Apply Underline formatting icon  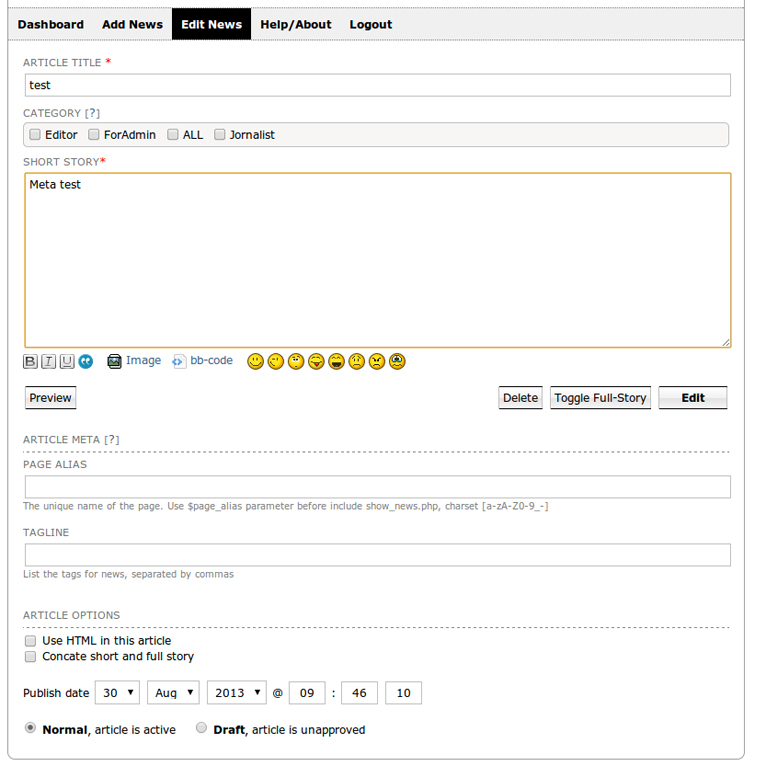[x=67, y=362]
